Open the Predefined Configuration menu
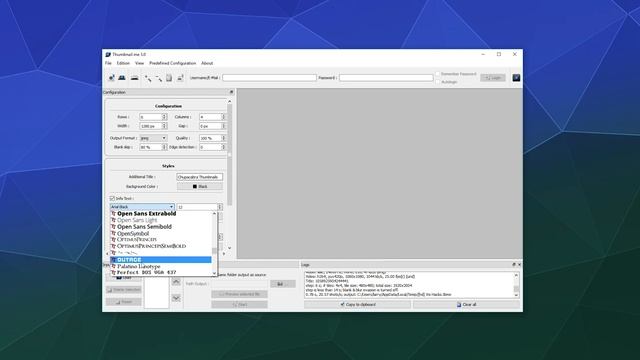Image resolution: width=640 pixels, height=360 pixels. [x=172, y=63]
